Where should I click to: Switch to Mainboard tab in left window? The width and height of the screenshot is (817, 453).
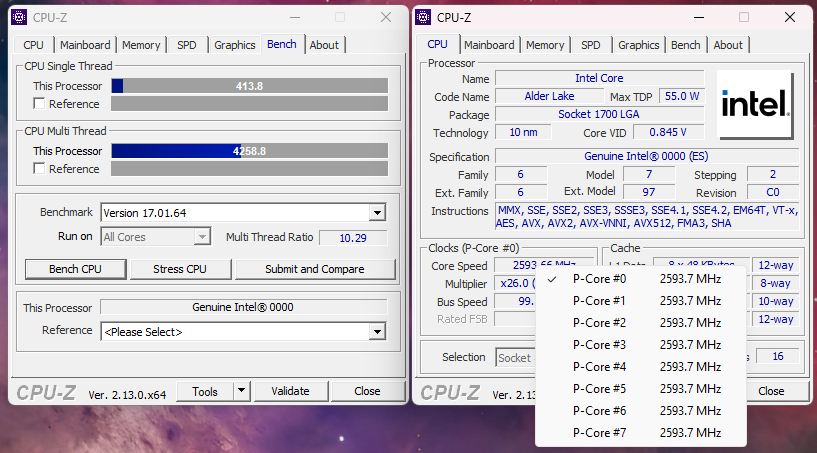pyautogui.click(x=85, y=45)
